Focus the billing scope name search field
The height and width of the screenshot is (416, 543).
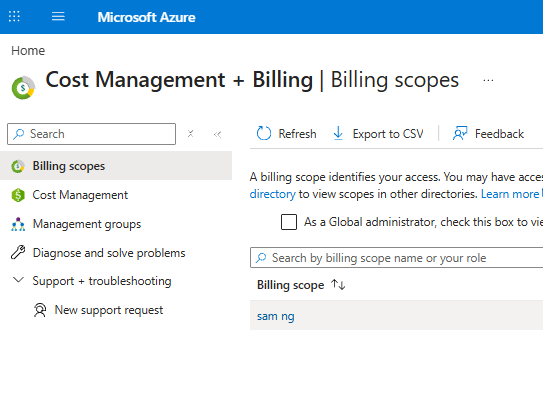pos(397,258)
